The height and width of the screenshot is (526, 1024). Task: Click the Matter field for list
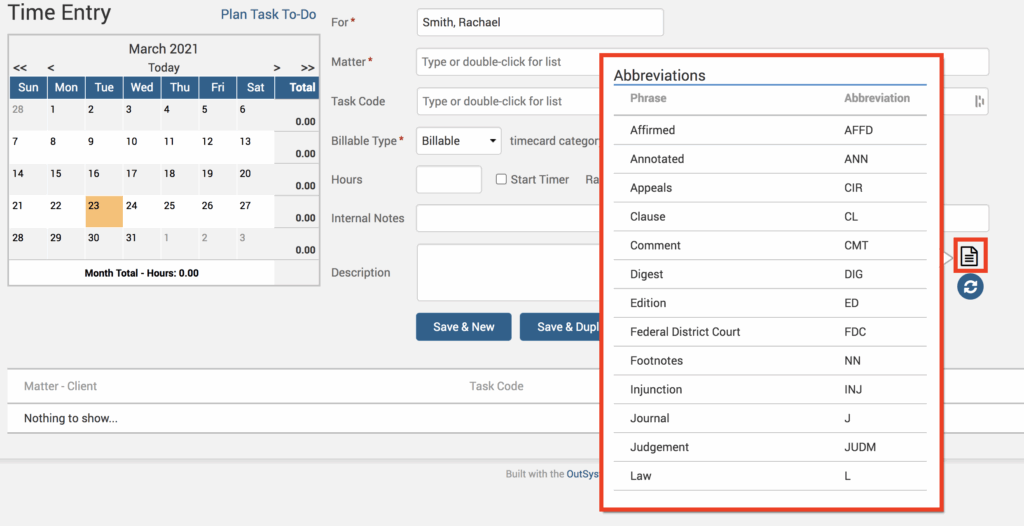pos(507,62)
